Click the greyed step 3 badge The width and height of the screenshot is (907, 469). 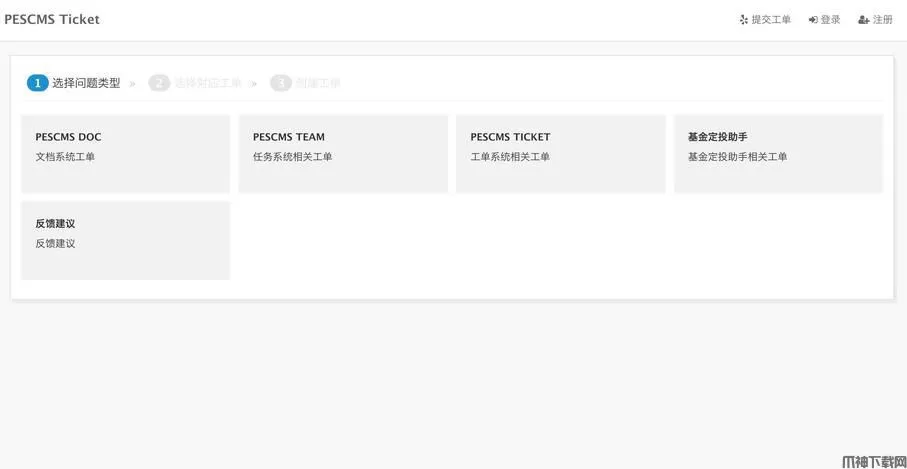(281, 83)
